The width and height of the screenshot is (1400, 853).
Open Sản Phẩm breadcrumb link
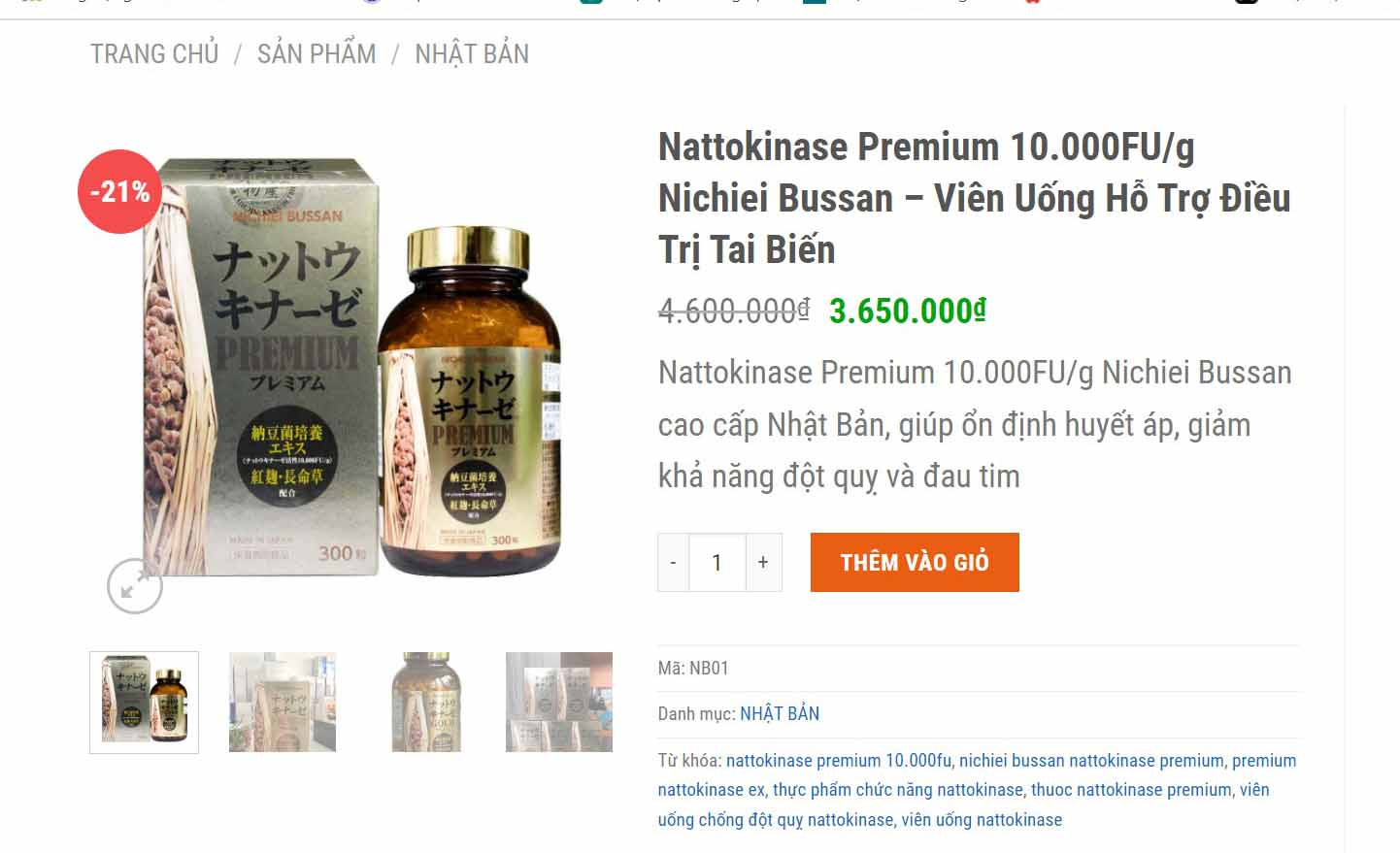click(x=317, y=54)
